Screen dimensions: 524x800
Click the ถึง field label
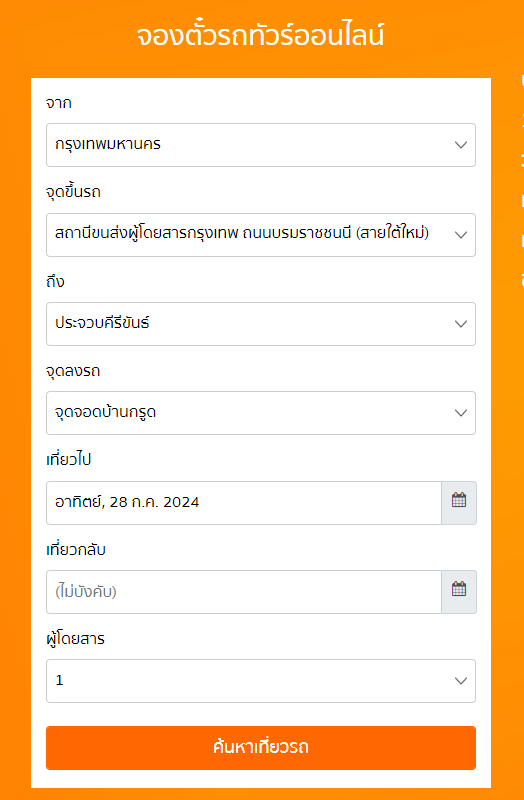pyautogui.click(x=55, y=281)
